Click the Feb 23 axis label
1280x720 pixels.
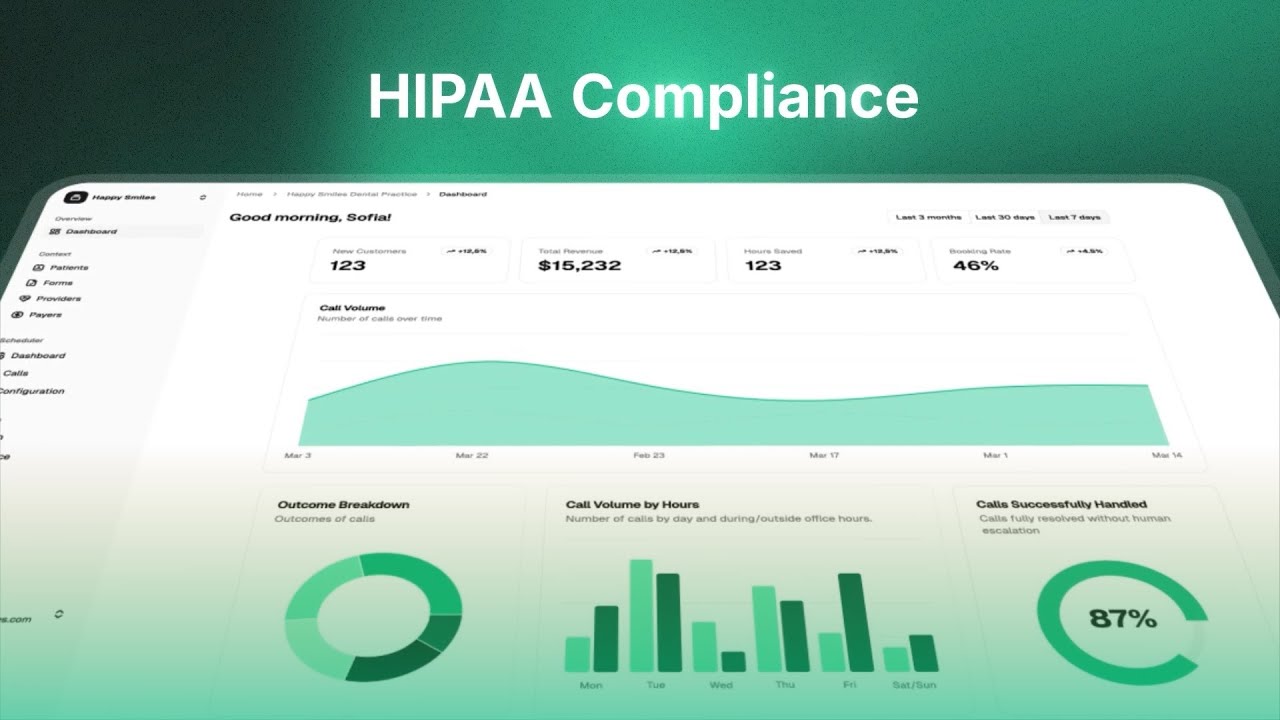coord(648,455)
